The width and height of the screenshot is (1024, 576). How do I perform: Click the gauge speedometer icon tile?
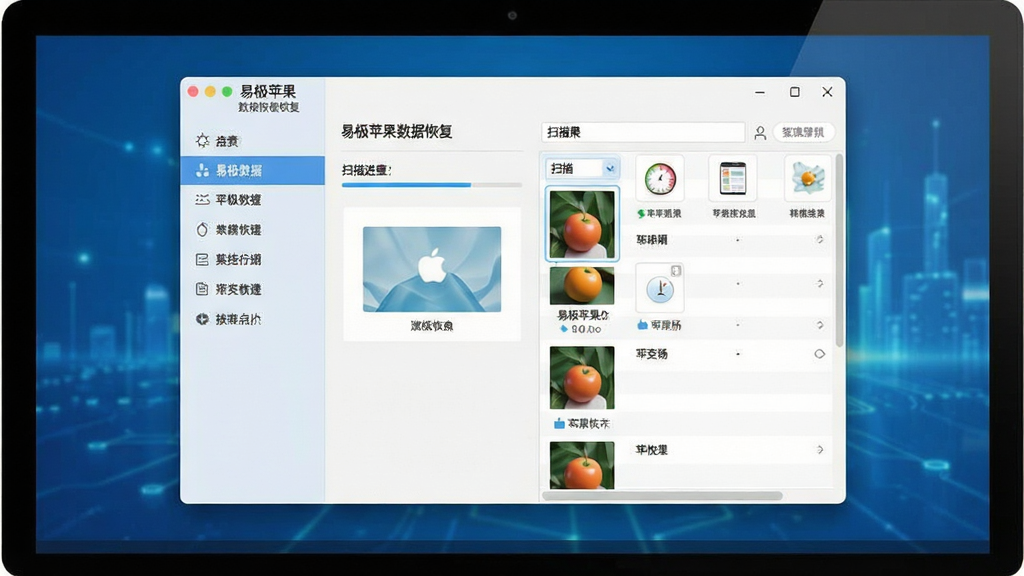[660, 178]
